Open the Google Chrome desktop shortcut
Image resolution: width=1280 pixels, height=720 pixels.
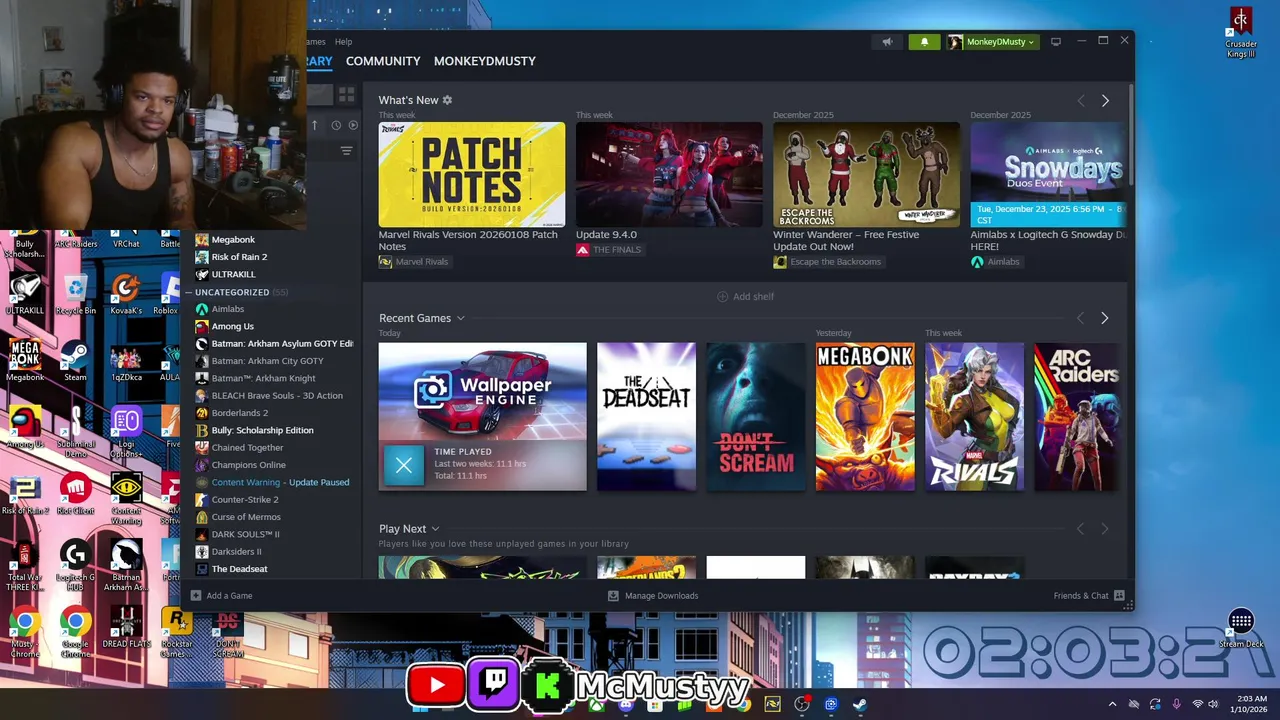(75, 633)
